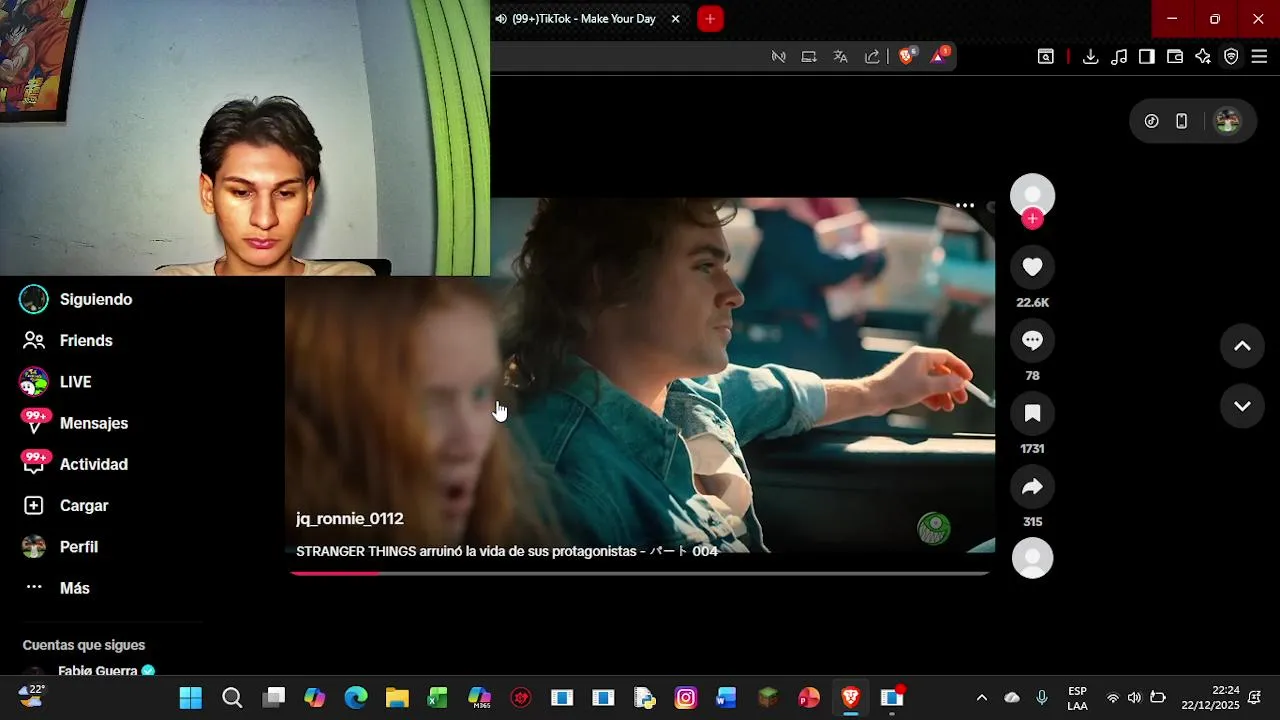Open Instagram from the taskbar
1280x720 pixels.
(686, 698)
